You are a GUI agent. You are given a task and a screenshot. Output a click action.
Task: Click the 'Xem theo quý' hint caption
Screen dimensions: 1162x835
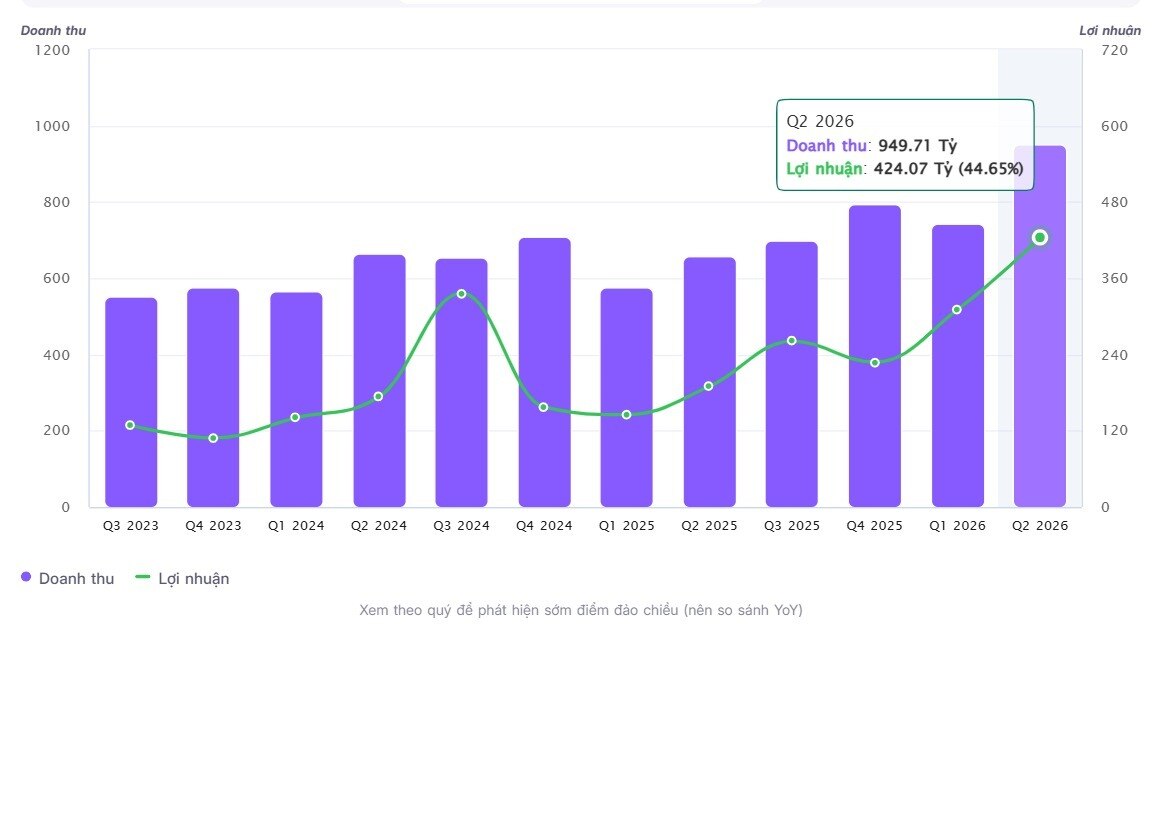[x=581, y=611]
